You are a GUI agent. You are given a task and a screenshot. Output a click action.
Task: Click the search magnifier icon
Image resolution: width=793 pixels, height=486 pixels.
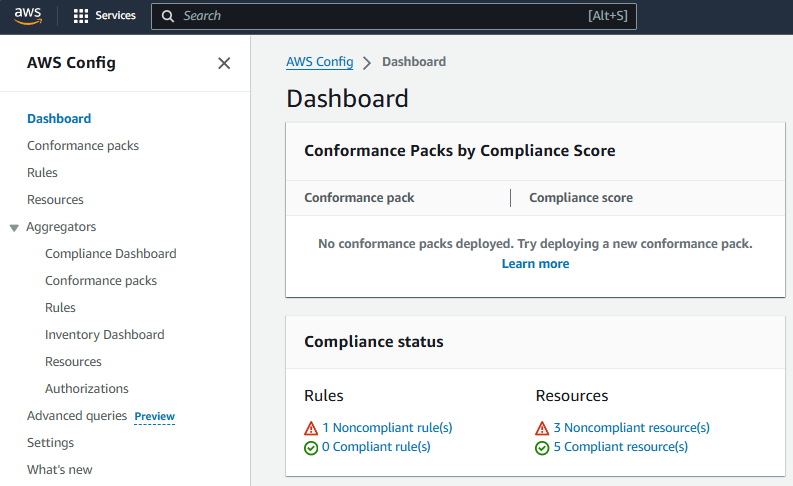pyautogui.click(x=167, y=16)
